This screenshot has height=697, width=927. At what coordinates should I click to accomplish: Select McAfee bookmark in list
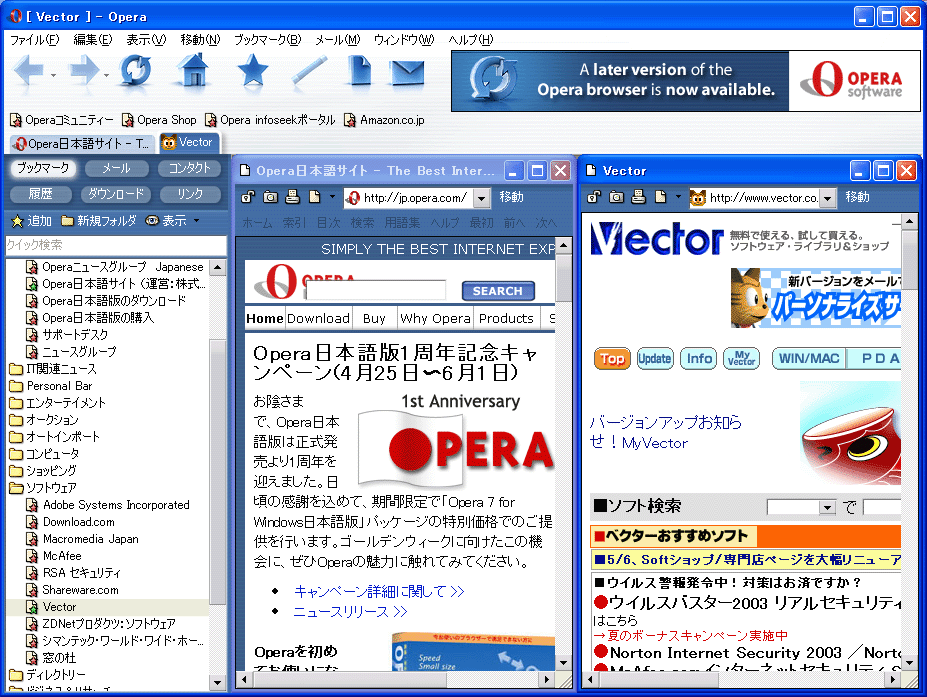coord(54,556)
